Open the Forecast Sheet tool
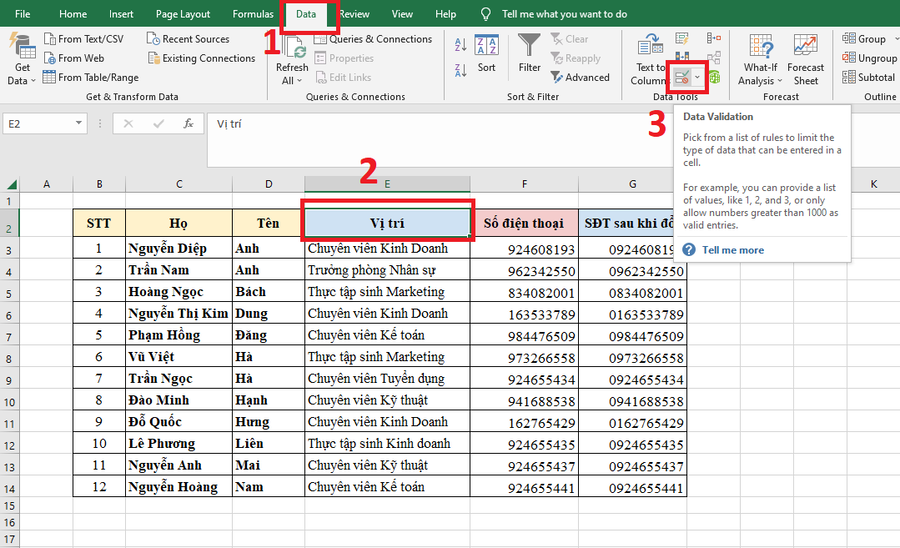The image size is (900, 548). pyautogui.click(x=805, y=60)
